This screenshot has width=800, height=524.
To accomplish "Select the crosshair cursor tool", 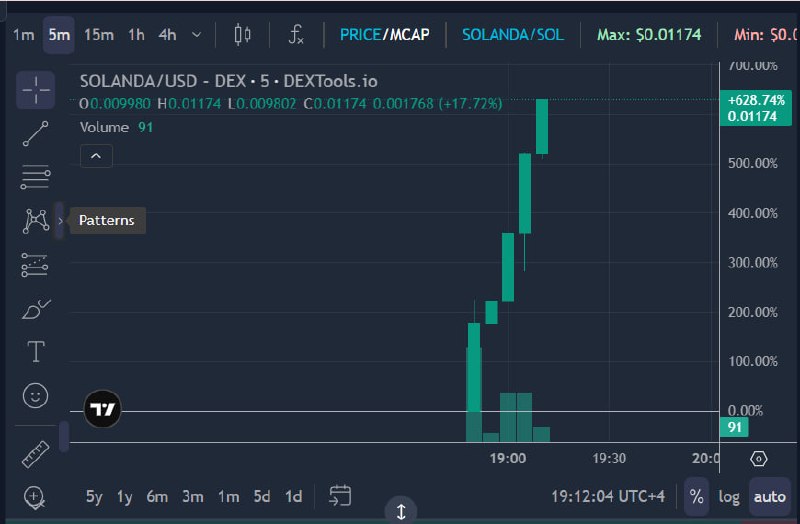I will 36,90.
